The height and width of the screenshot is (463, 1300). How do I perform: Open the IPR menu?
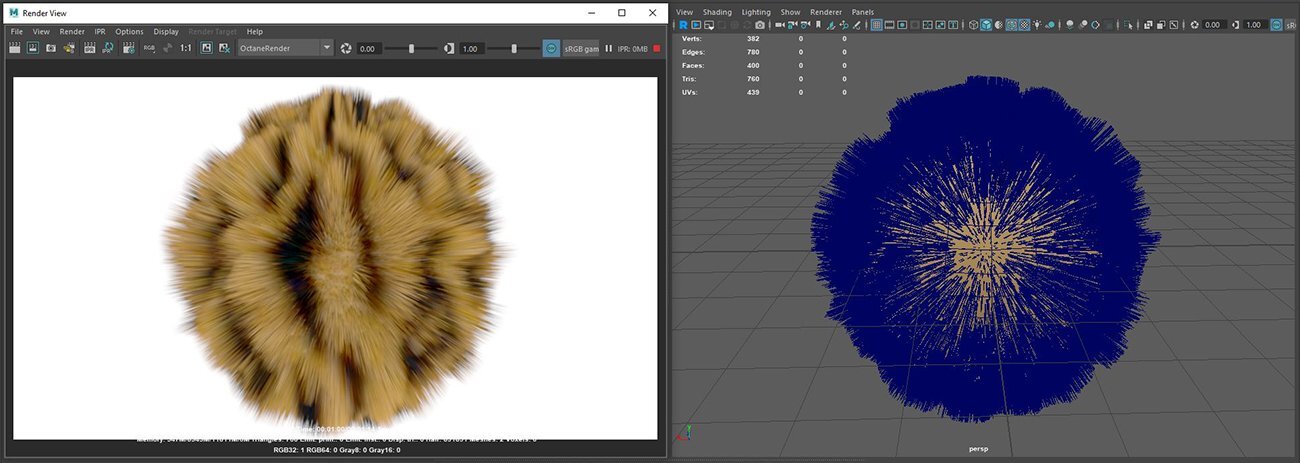click(x=100, y=31)
